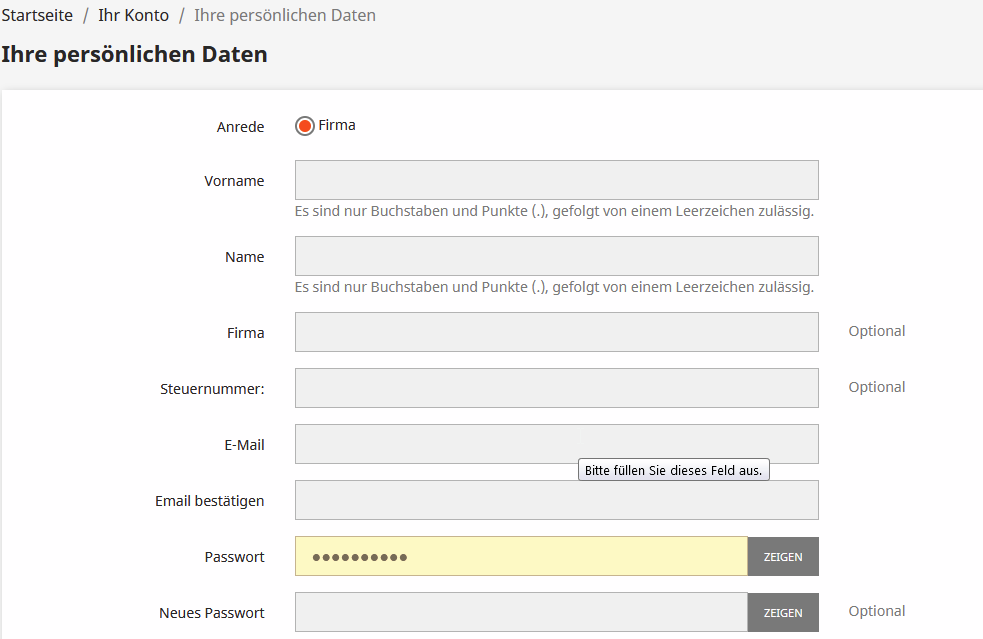Focus the Firma company text field
The width and height of the screenshot is (983, 639).
pyautogui.click(x=556, y=332)
